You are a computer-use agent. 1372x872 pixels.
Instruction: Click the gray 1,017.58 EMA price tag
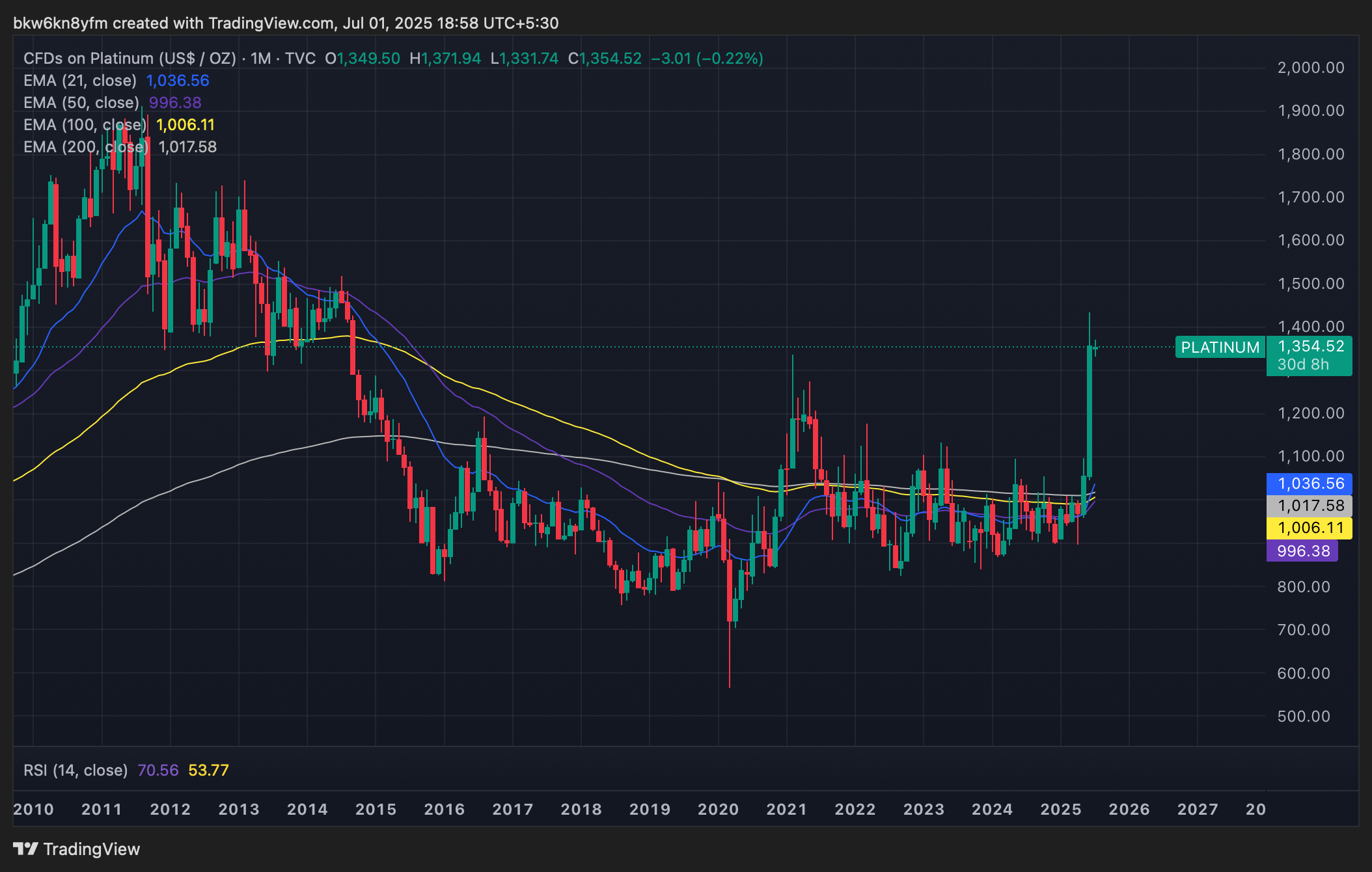pos(1310,506)
